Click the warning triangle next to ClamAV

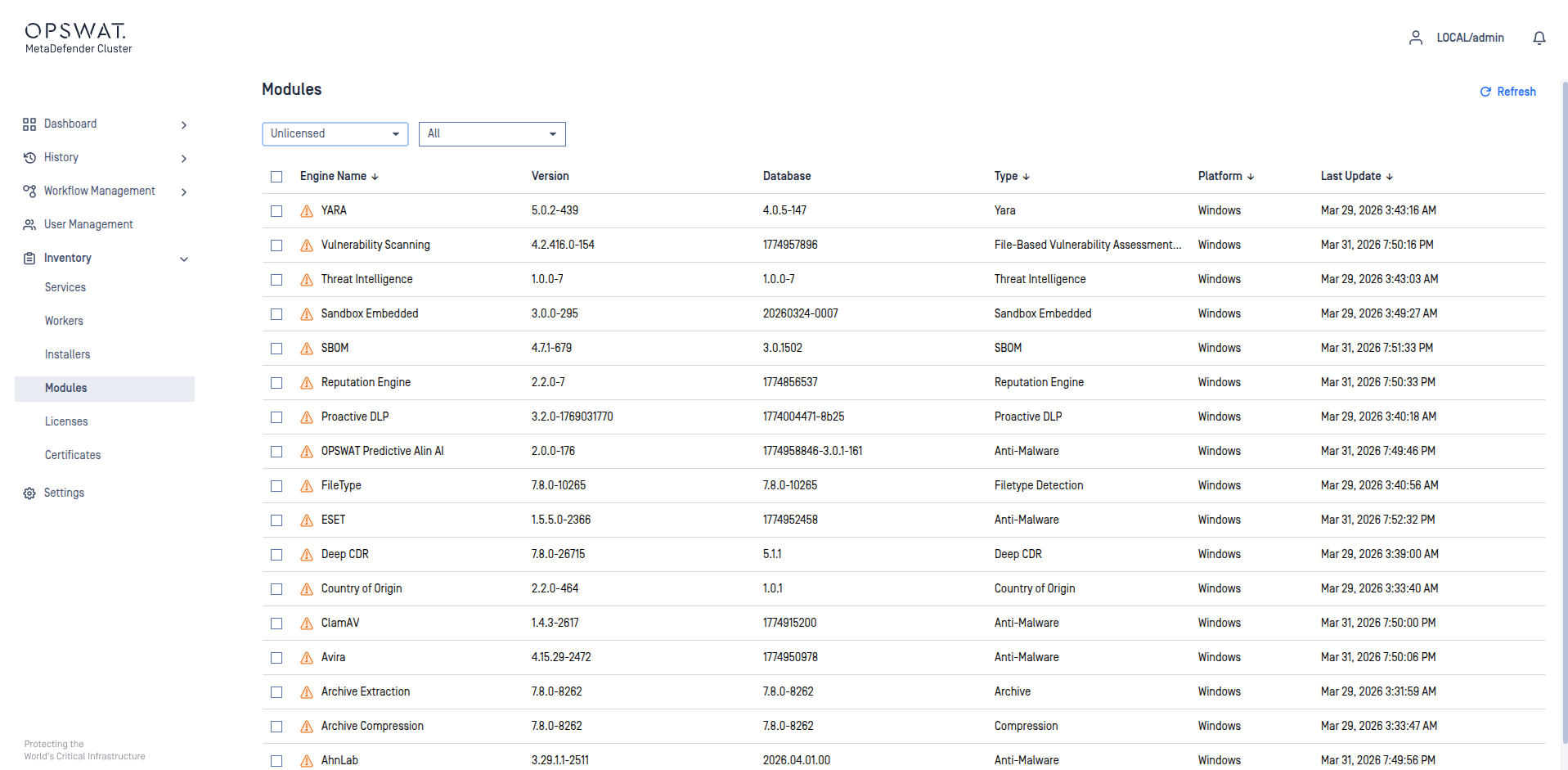[x=307, y=624]
